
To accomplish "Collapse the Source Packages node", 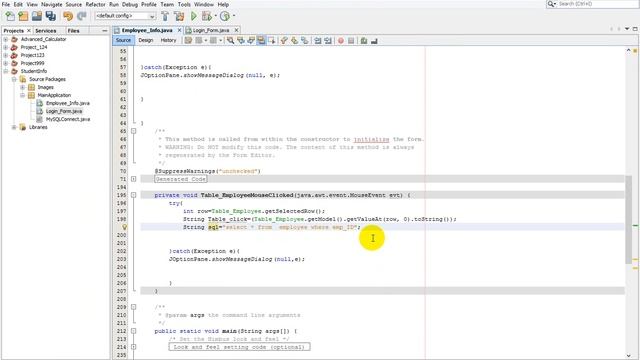I will [x=14, y=79].
